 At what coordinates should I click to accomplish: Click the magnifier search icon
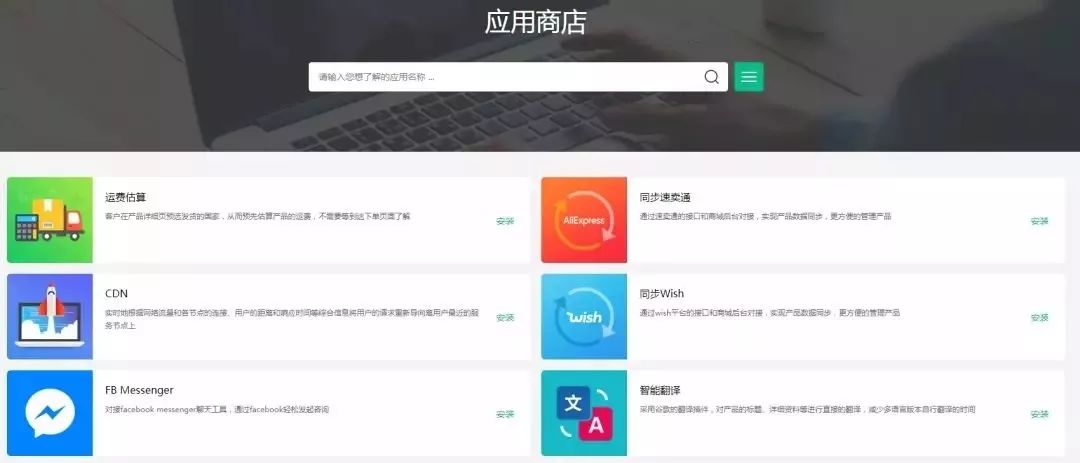click(712, 77)
